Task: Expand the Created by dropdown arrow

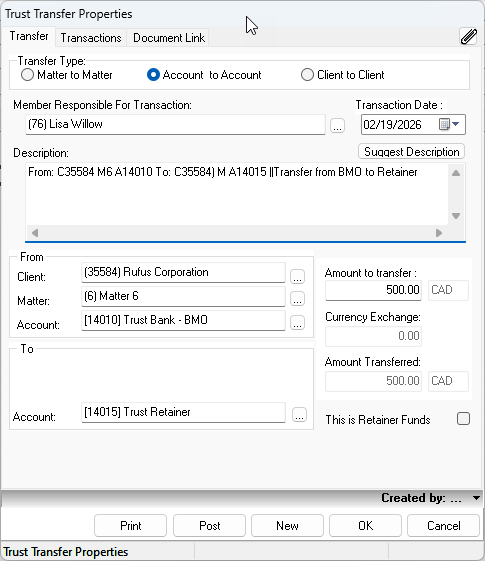Action: pyautogui.click(x=476, y=498)
